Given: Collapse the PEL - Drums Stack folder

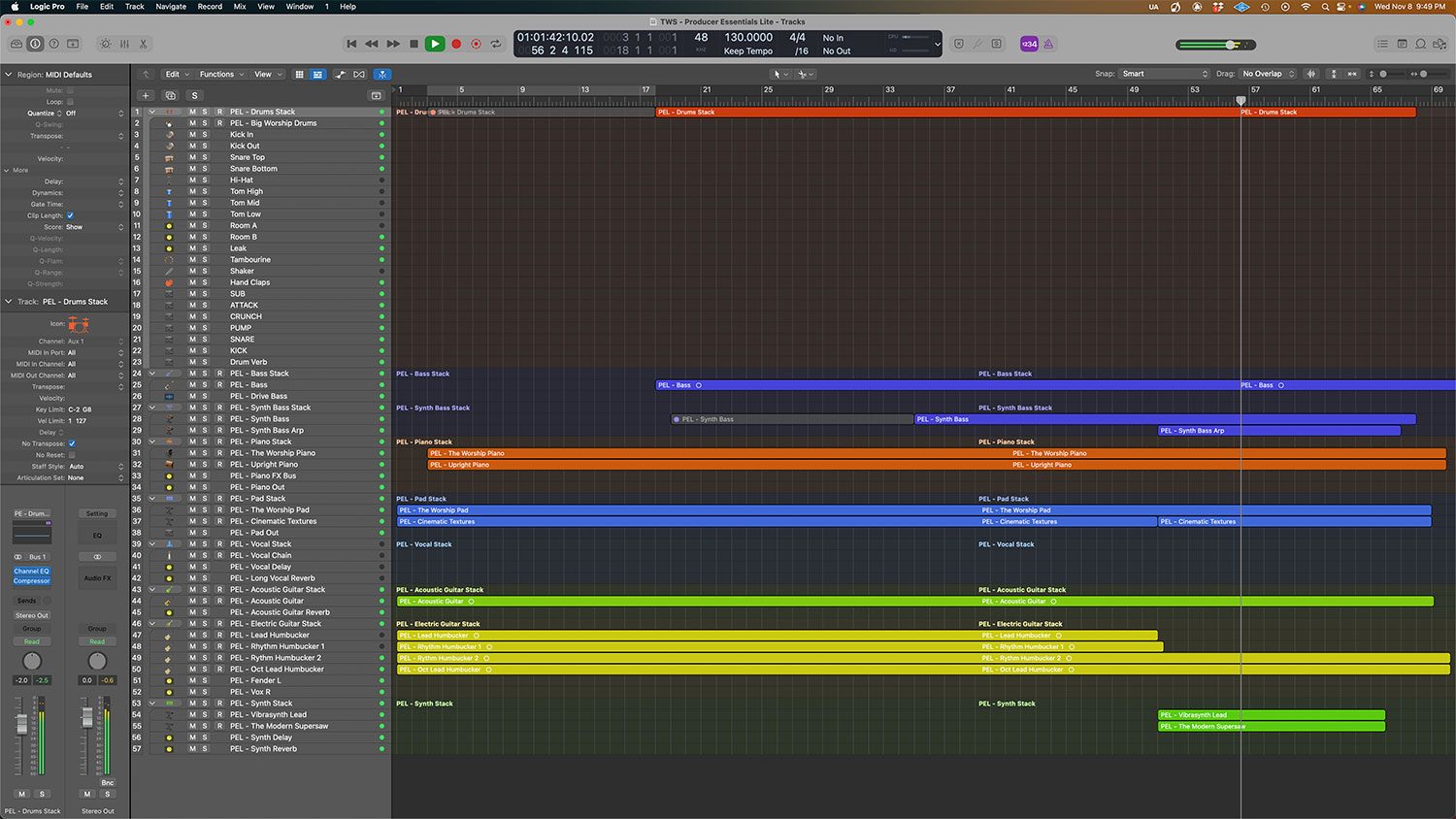Looking at the screenshot, I should click(151, 112).
